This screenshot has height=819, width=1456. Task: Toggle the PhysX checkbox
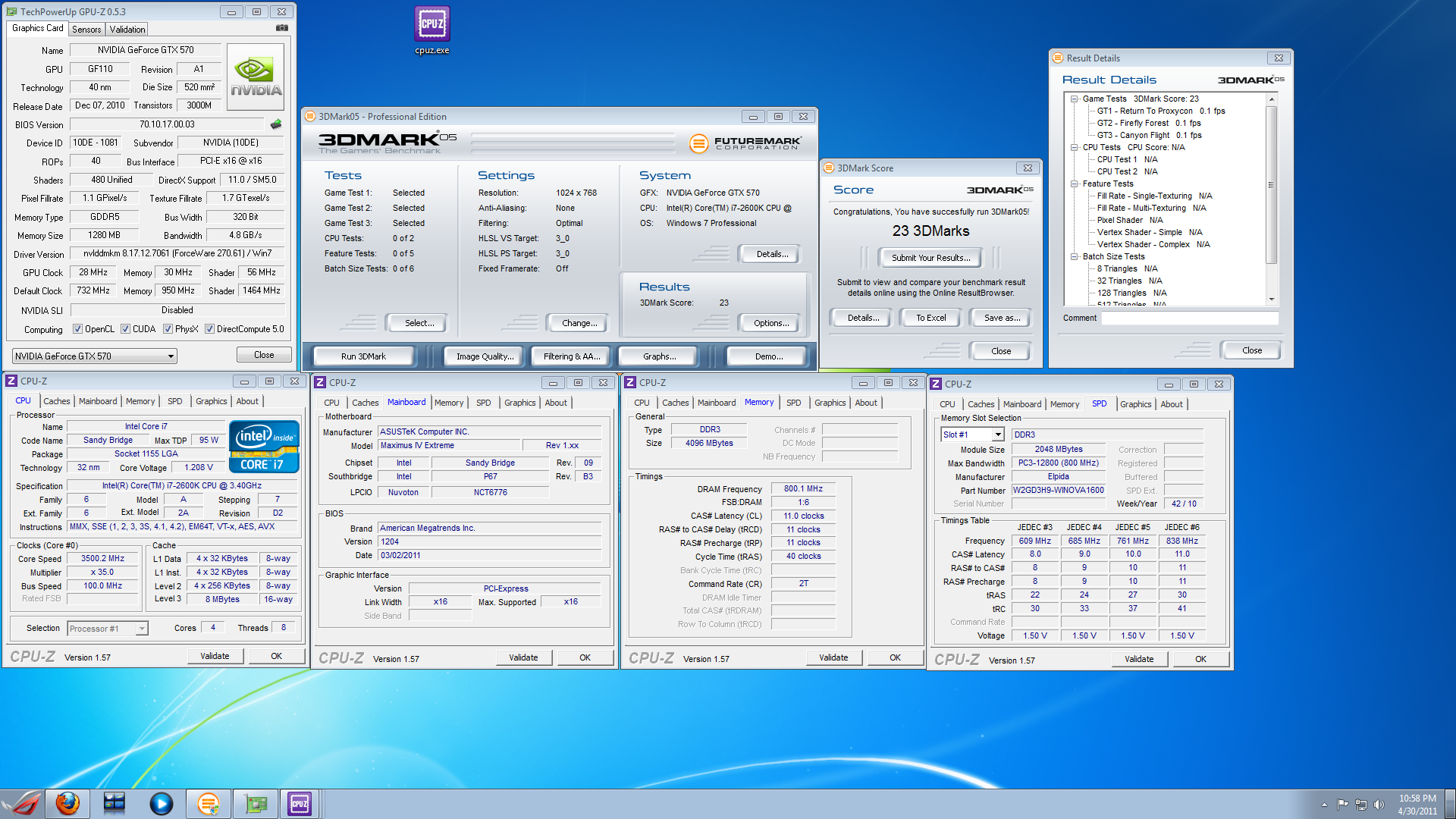pyautogui.click(x=168, y=329)
